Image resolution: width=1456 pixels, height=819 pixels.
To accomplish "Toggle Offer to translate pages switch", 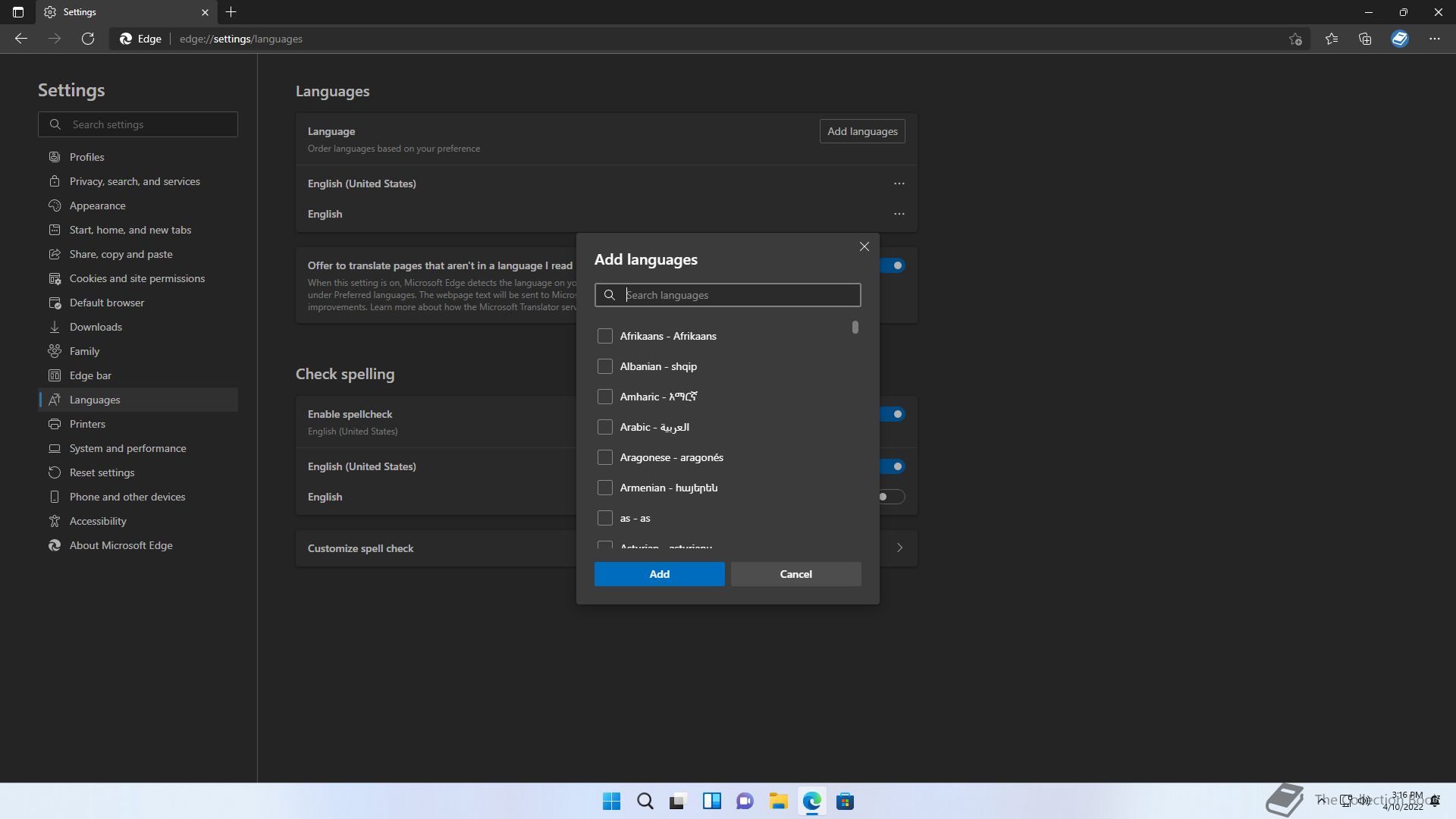I will pos(892,265).
